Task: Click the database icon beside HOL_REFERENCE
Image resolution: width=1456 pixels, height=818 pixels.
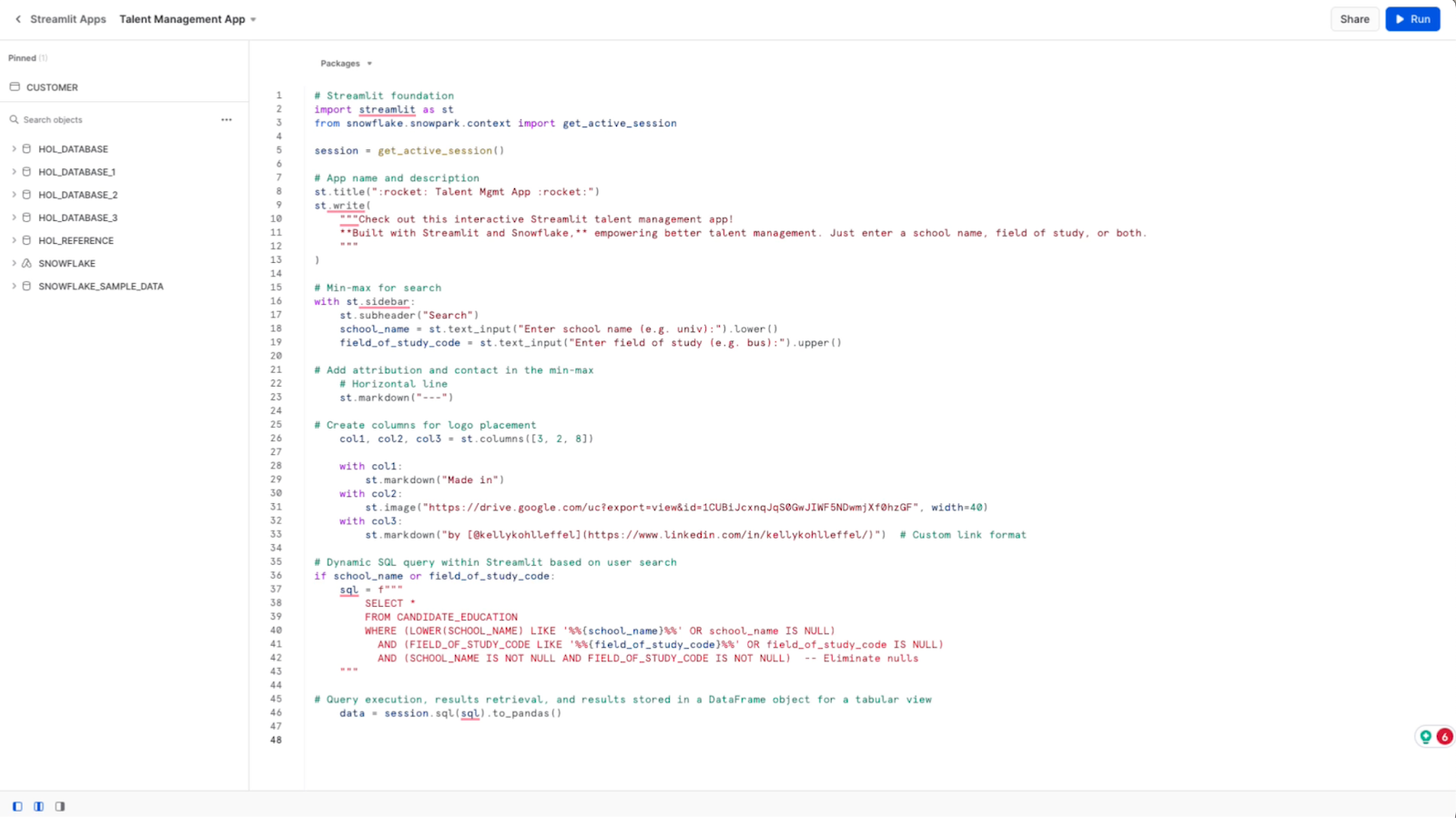Action: (x=27, y=240)
